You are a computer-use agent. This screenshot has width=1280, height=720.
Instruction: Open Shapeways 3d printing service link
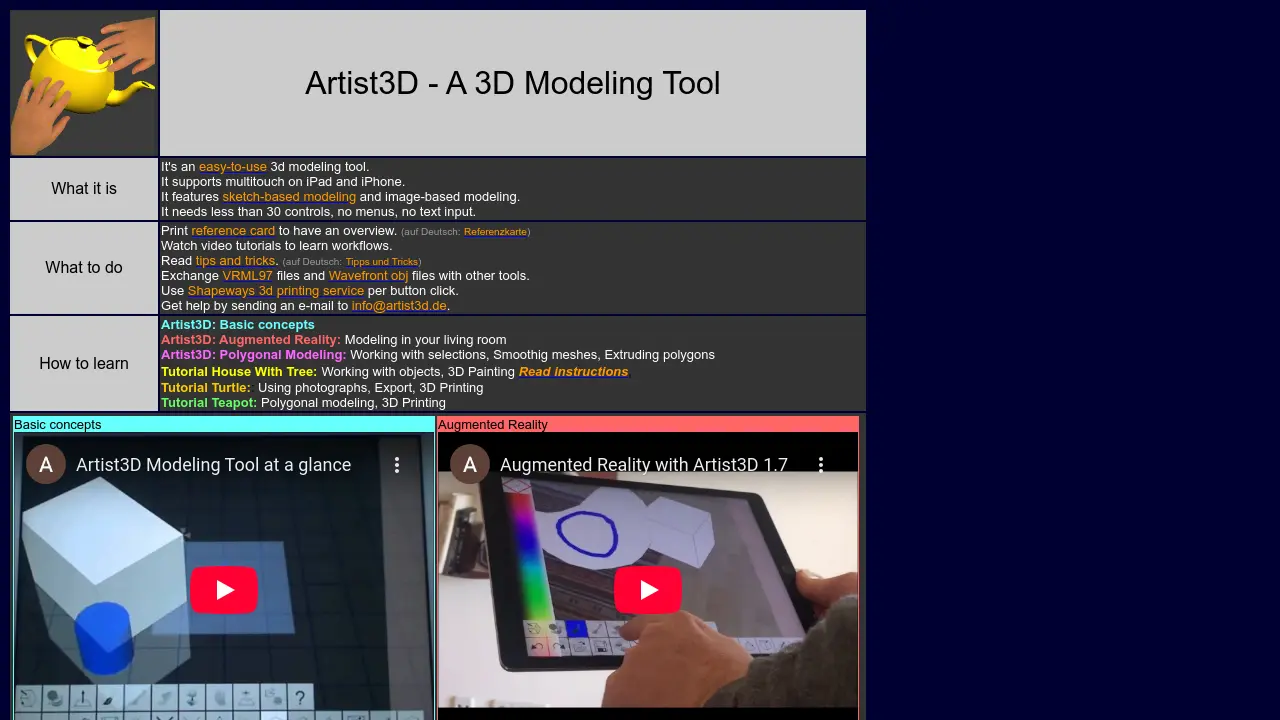[276, 291]
